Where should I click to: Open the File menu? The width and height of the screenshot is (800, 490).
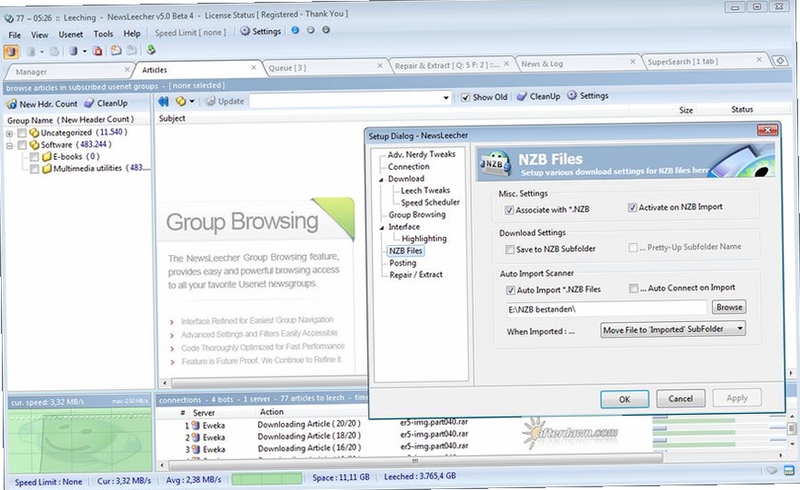pyautogui.click(x=14, y=35)
